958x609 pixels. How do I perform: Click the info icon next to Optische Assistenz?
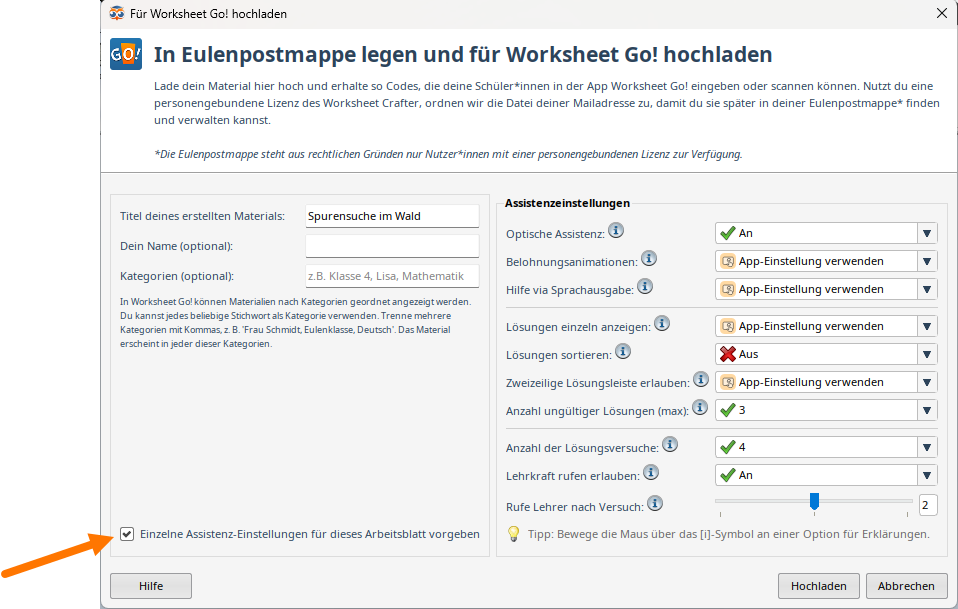616,230
